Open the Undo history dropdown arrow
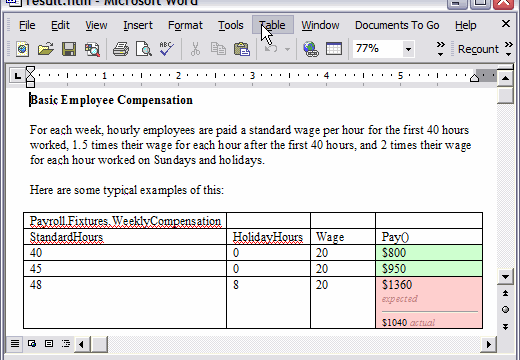The image size is (520, 360). [287, 49]
